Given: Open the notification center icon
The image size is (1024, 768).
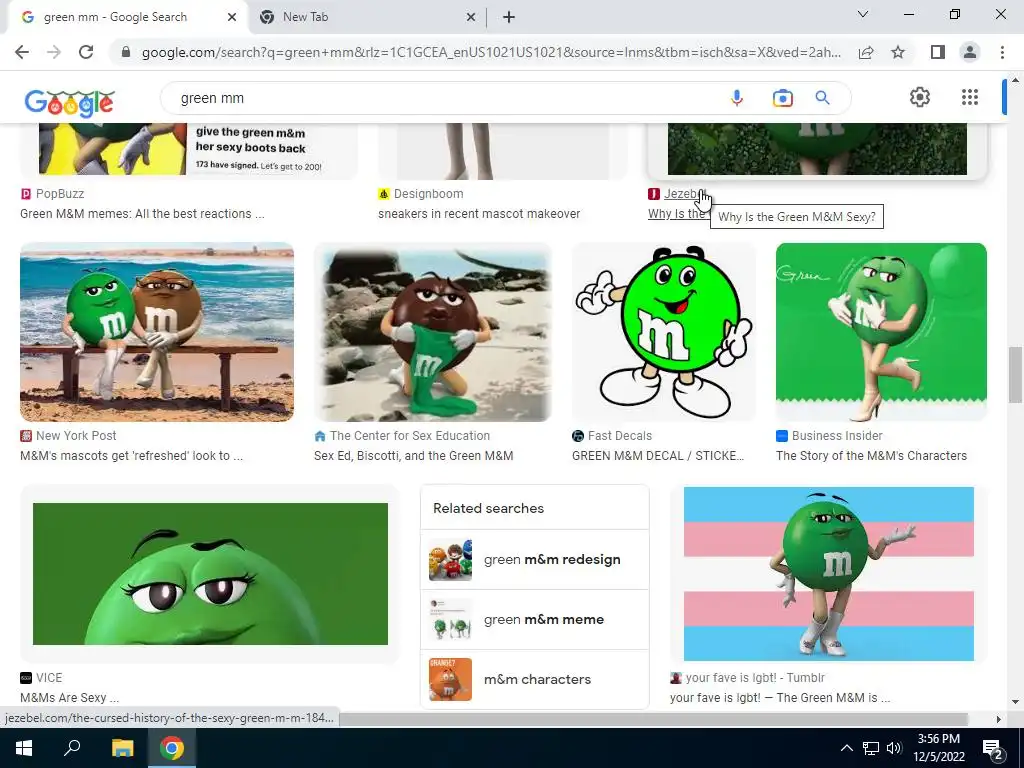Looking at the screenshot, I should 993,749.
